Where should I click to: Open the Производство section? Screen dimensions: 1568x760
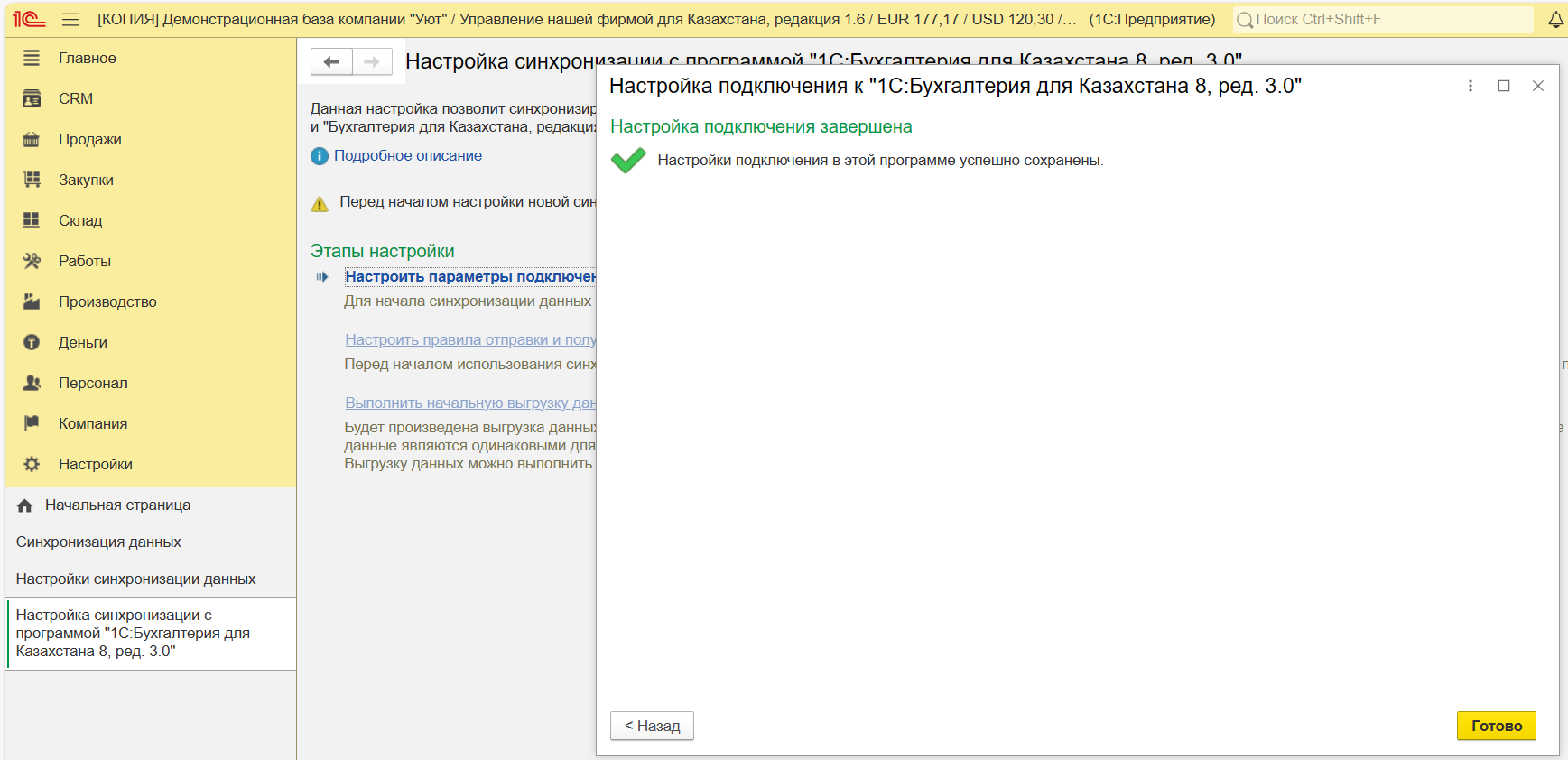(x=107, y=301)
